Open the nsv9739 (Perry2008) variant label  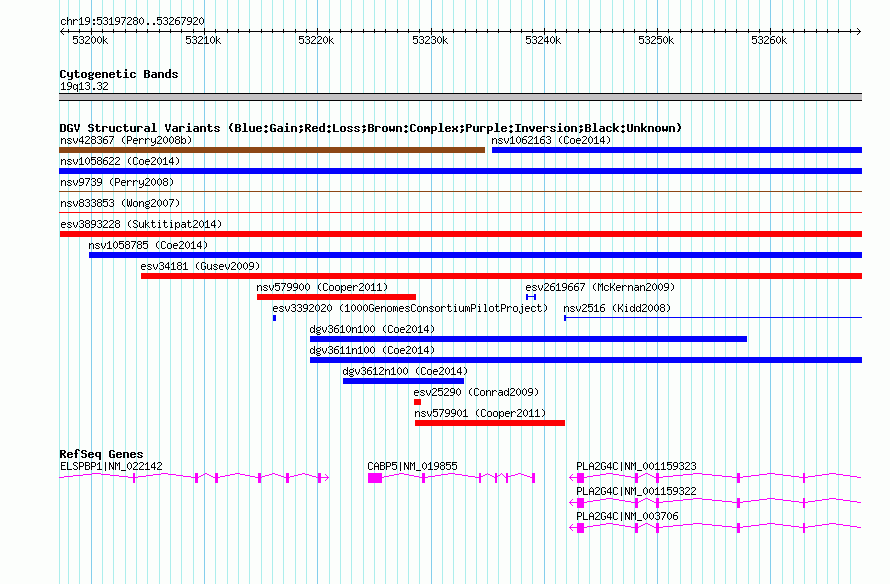(x=117, y=182)
